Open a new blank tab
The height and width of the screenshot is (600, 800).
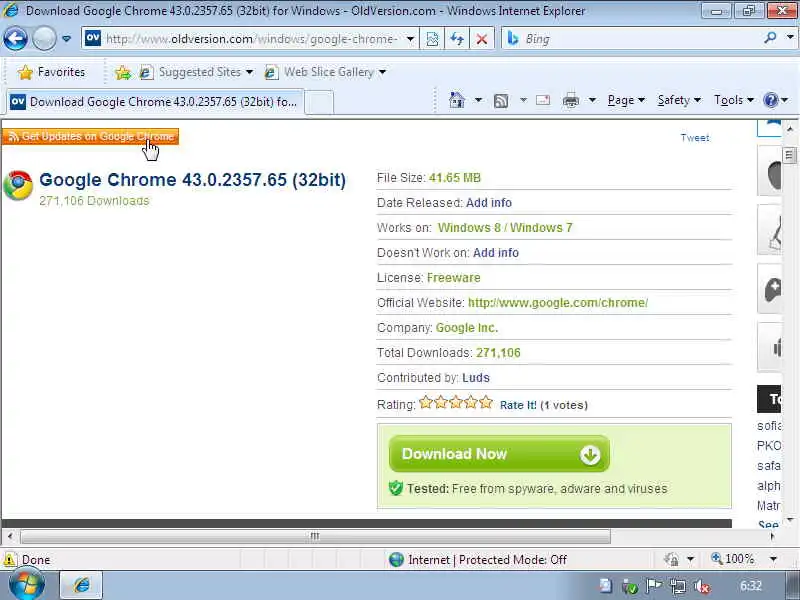click(319, 102)
